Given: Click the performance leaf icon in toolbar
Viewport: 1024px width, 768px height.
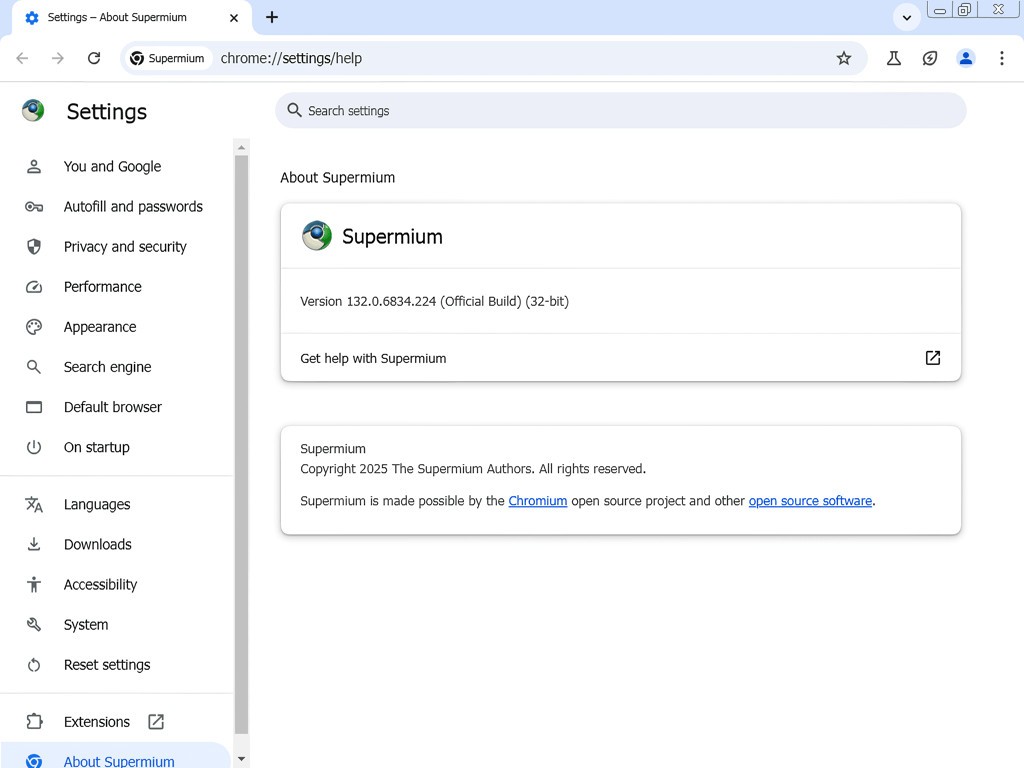Looking at the screenshot, I should coord(930,58).
